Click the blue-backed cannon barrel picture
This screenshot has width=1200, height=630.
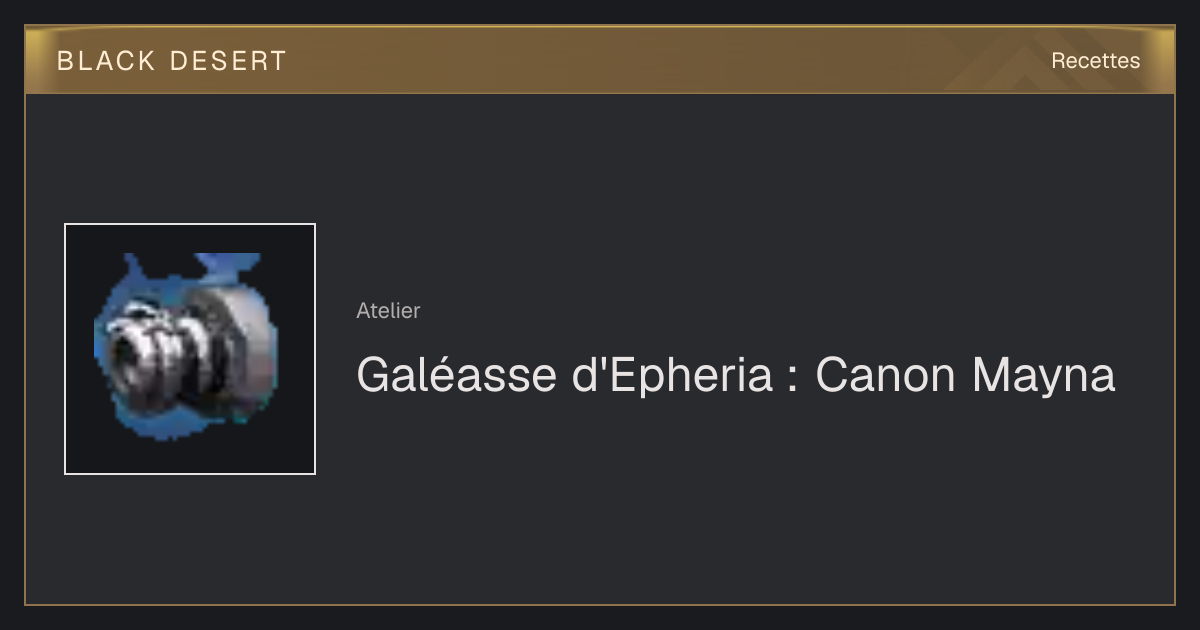tap(190, 349)
